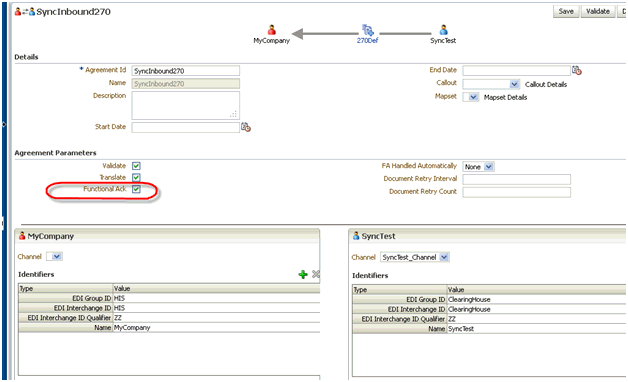Click the Document Retry Interval field
Screen dimensions: 628x382
tap(516, 179)
